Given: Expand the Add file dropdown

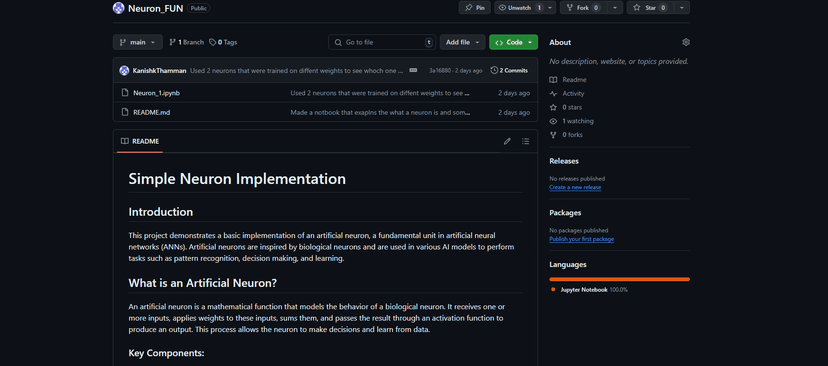Looking at the screenshot, I should click(x=463, y=42).
